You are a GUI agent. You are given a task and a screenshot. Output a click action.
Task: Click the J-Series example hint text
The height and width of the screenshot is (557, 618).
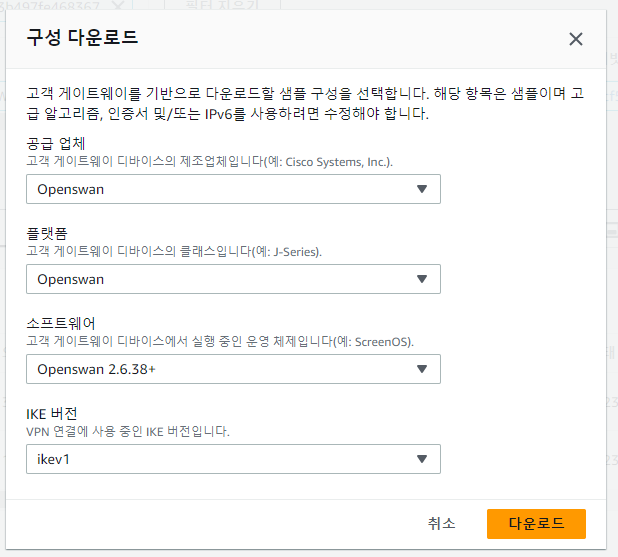(x=174, y=251)
